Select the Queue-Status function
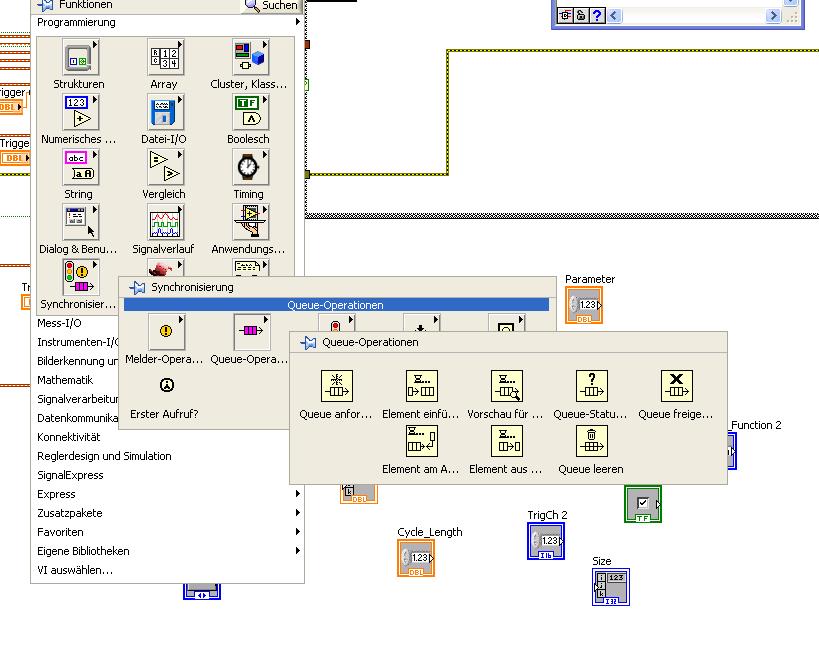The width and height of the screenshot is (819, 647). pyautogui.click(x=592, y=386)
